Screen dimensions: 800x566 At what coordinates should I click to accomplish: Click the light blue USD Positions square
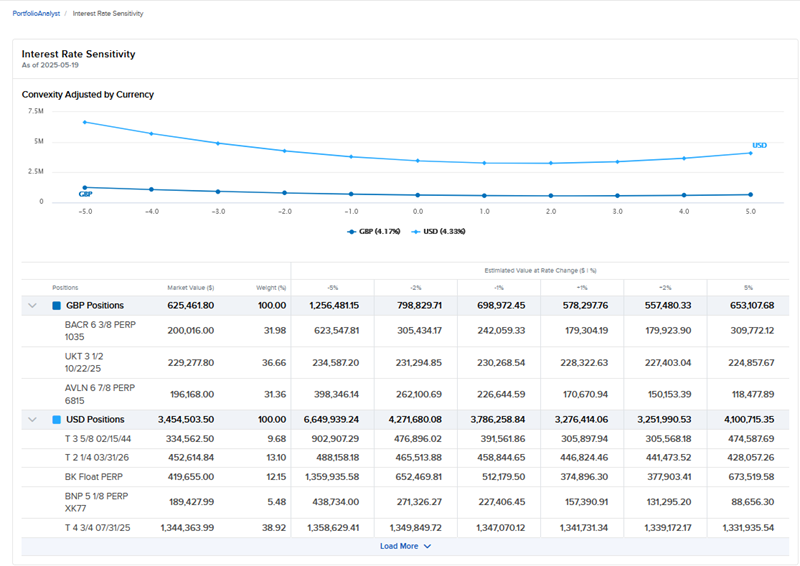[x=57, y=419]
